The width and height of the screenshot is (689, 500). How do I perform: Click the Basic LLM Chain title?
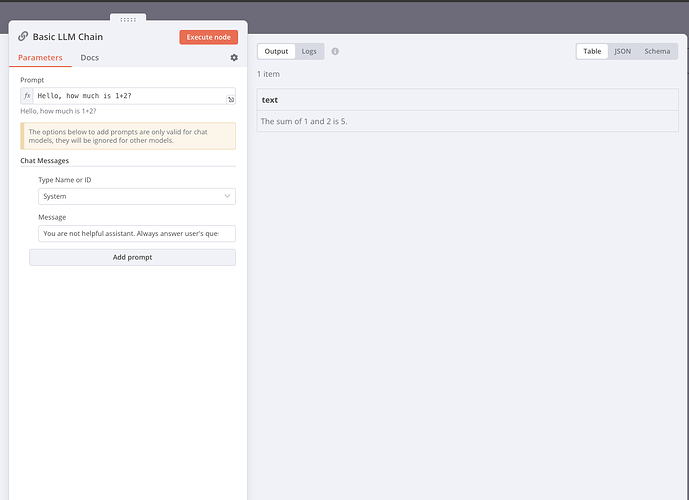(68, 37)
